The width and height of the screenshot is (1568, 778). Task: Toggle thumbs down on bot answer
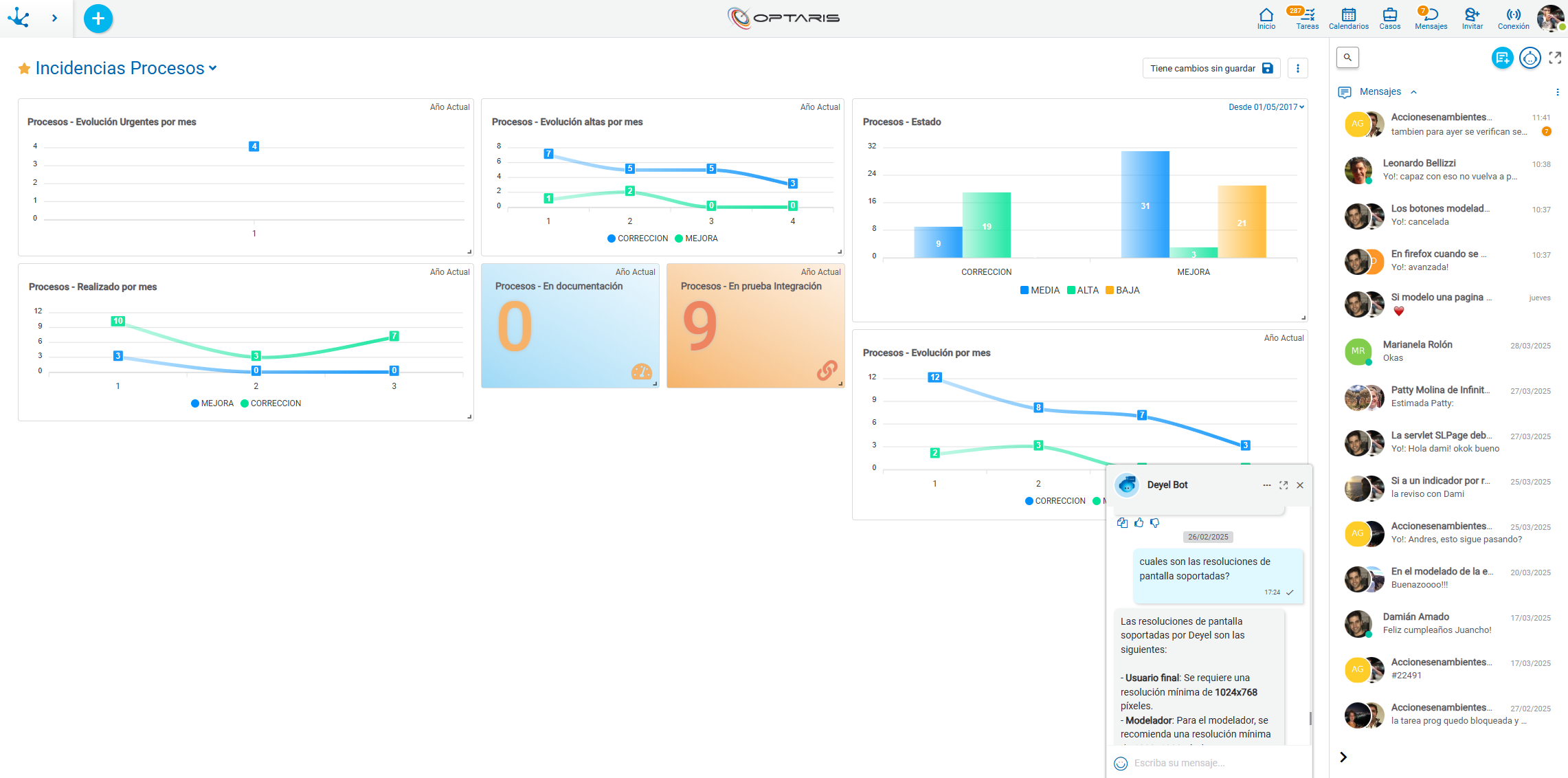1155,523
